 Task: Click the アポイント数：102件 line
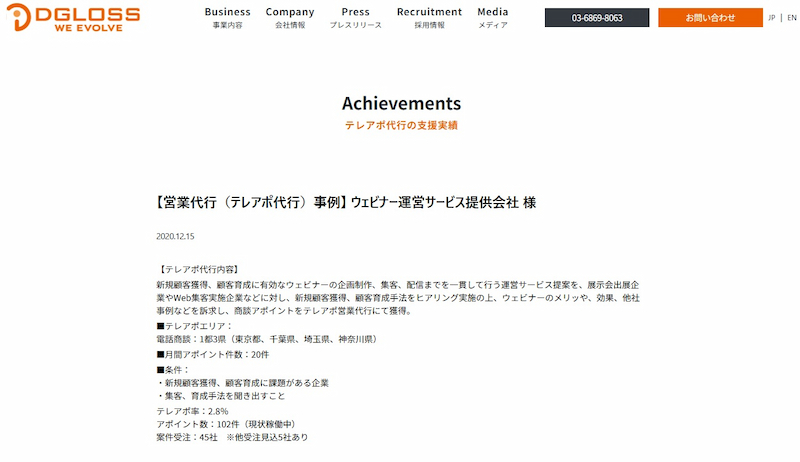(x=227, y=424)
